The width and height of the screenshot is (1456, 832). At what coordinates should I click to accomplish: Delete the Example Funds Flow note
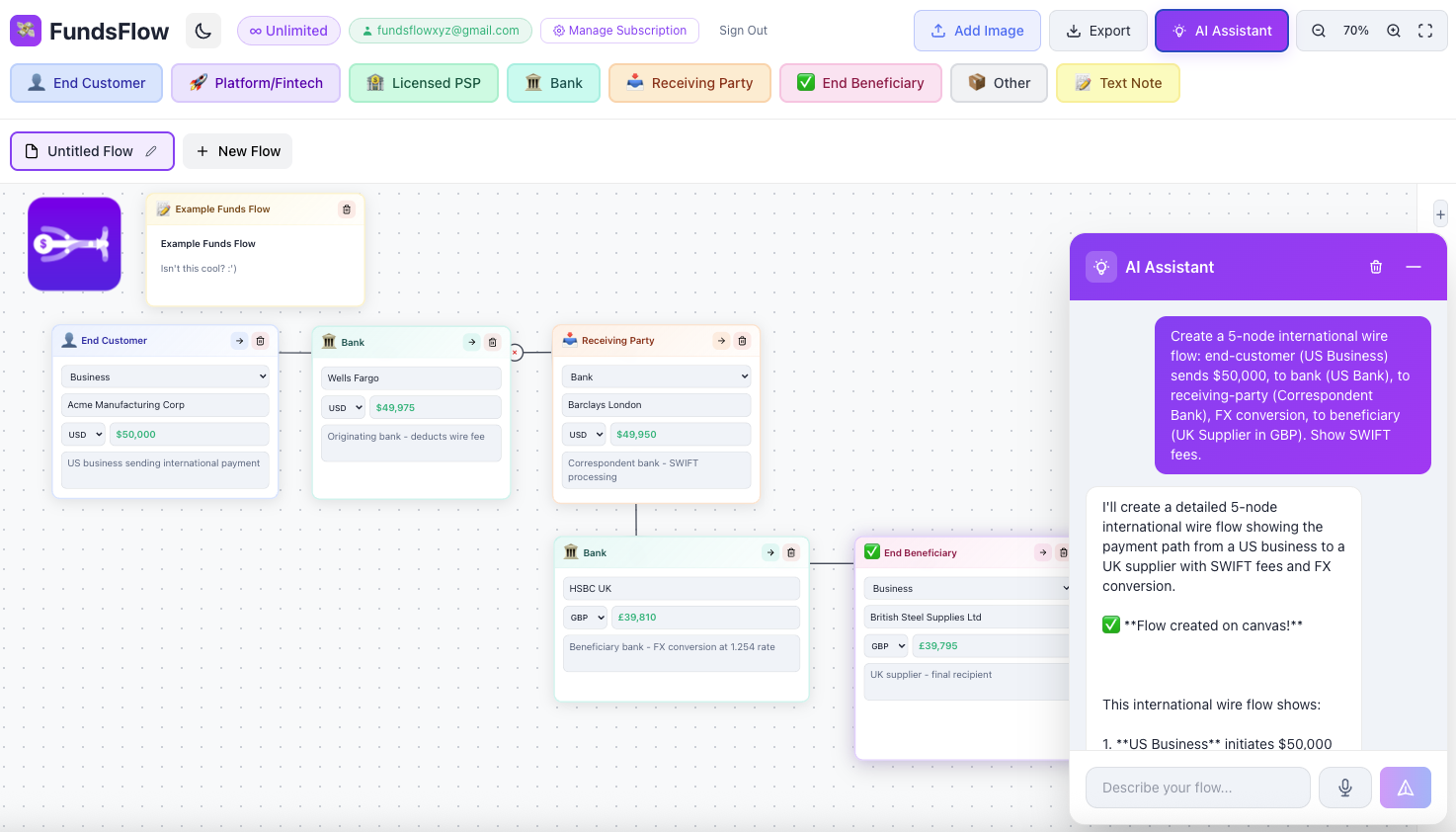347,208
